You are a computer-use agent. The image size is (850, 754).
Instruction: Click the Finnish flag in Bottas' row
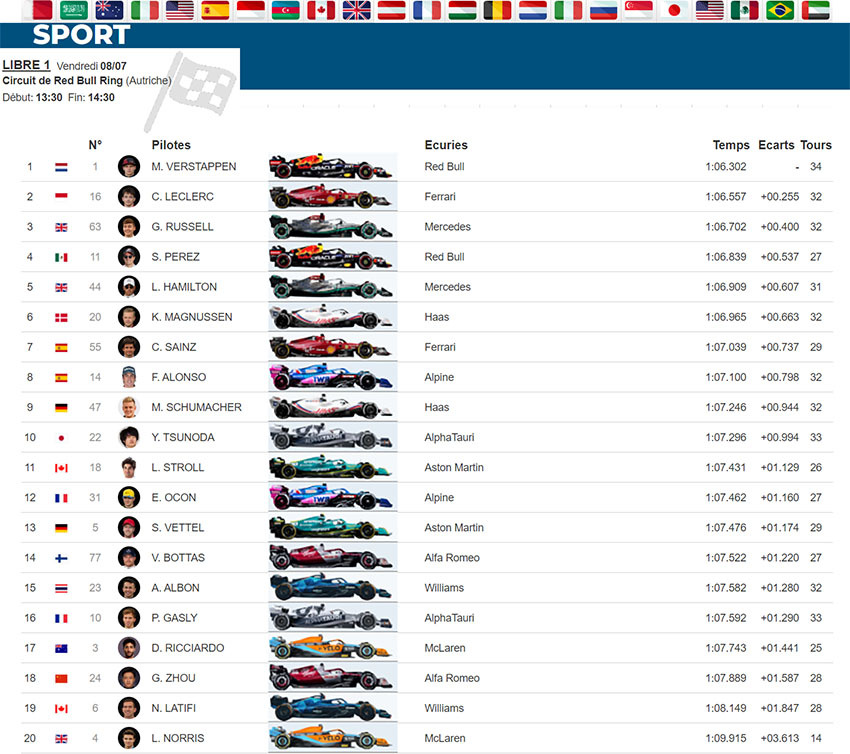[61, 558]
